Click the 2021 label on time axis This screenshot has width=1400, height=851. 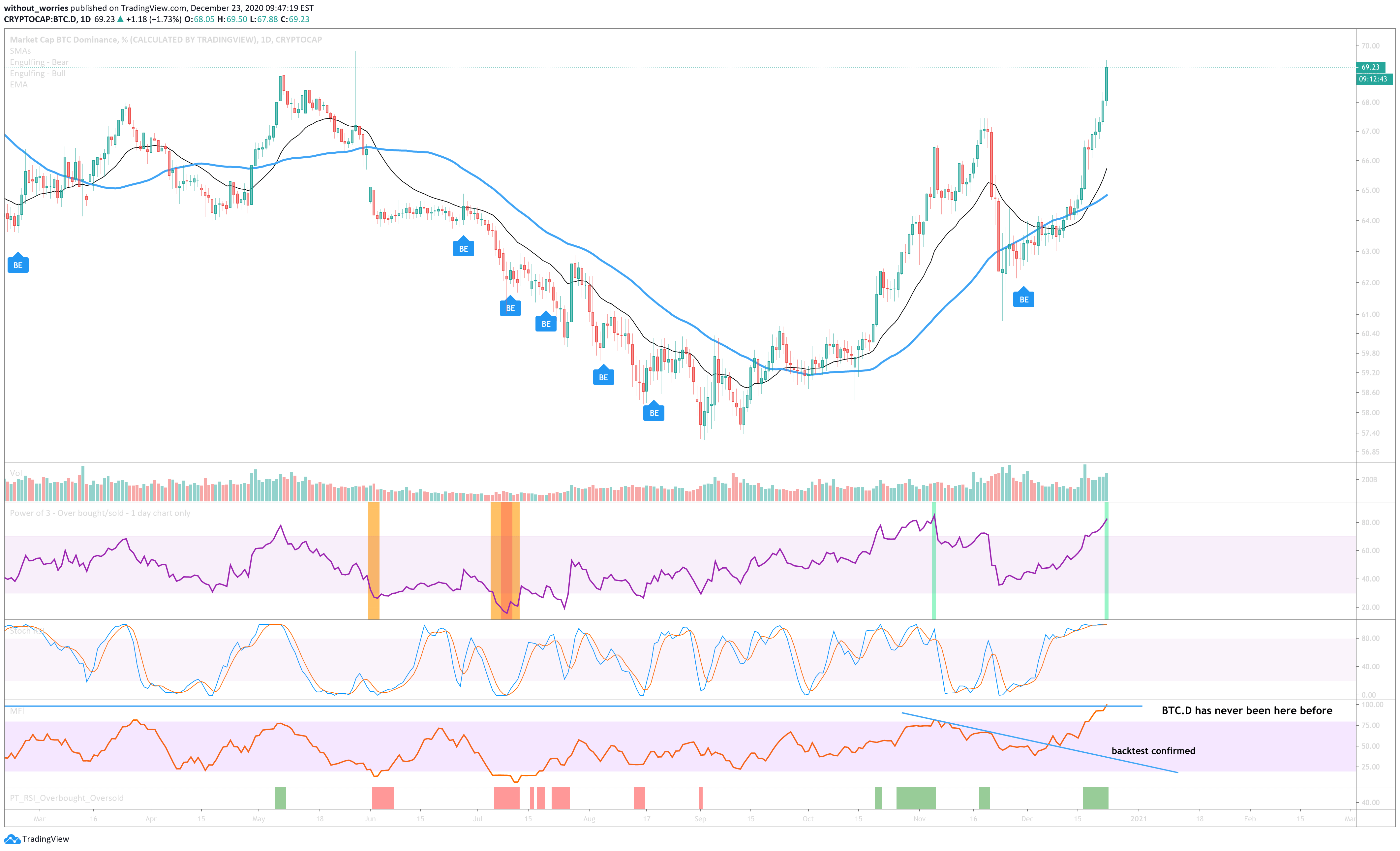pos(1138,819)
